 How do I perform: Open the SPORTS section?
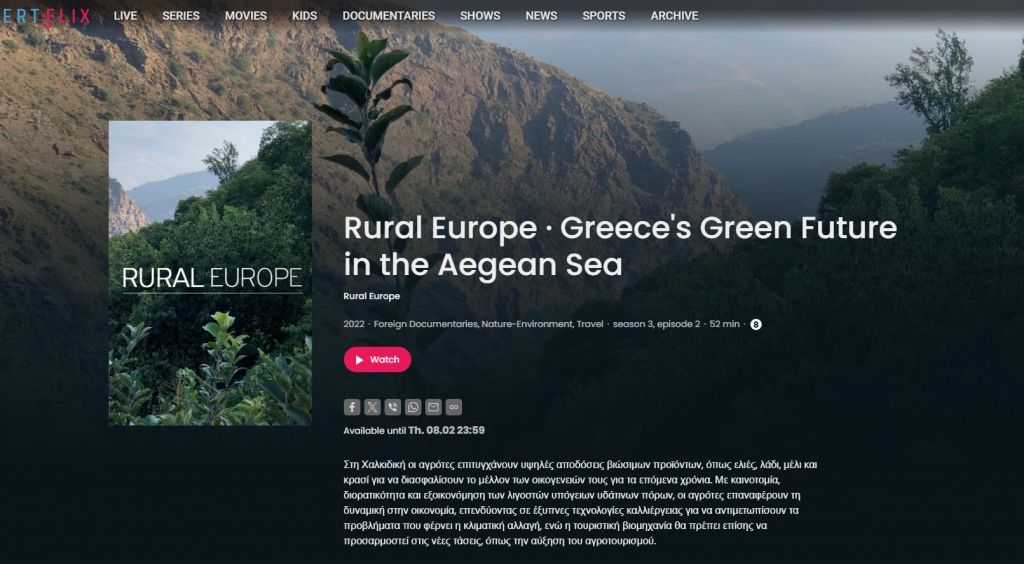click(604, 16)
